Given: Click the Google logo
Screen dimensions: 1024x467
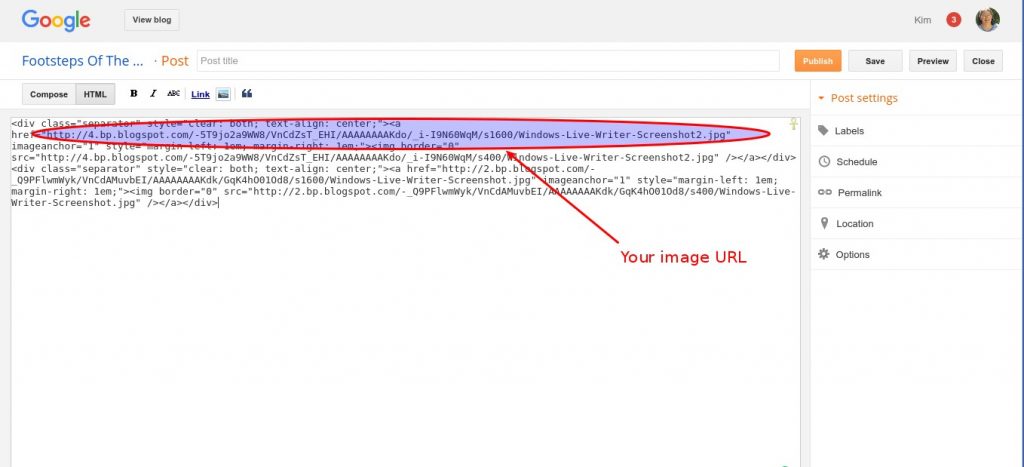Looking at the screenshot, I should pyautogui.click(x=56, y=20).
